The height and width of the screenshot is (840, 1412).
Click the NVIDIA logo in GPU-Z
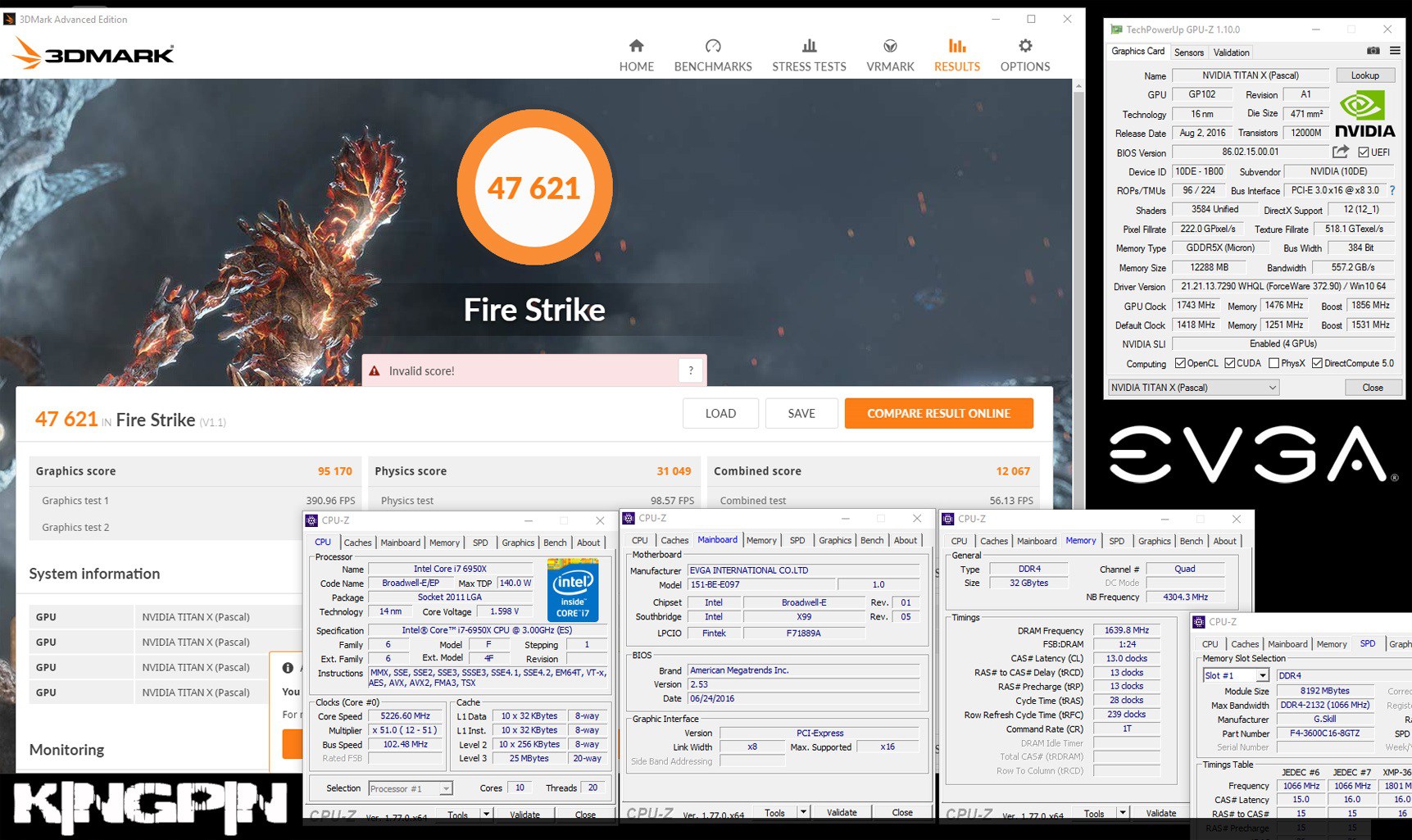[x=1364, y=114]
